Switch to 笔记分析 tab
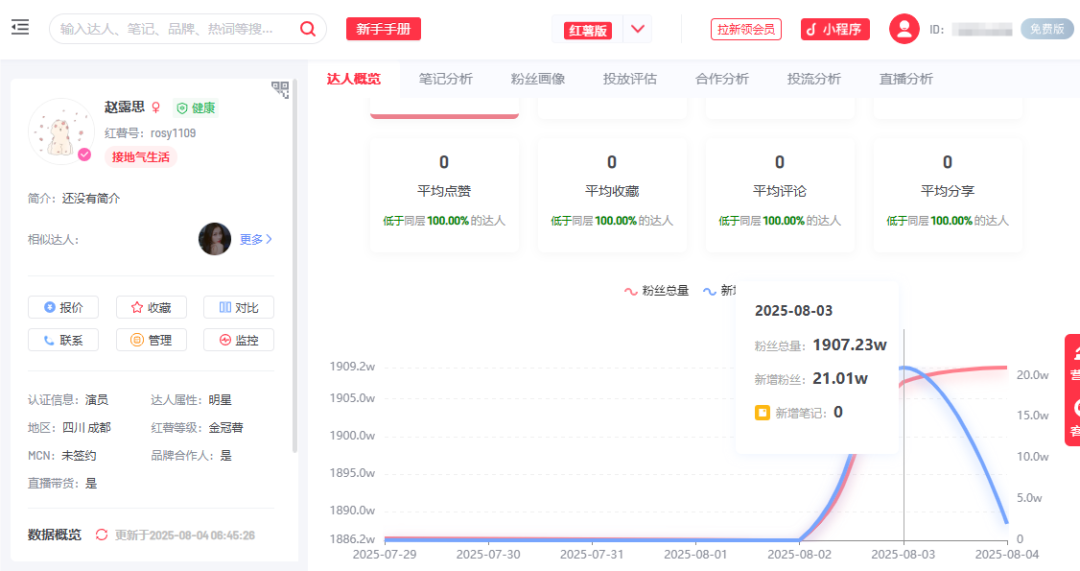This screenshot has width=1080, height=571. (x=446, y=79)
